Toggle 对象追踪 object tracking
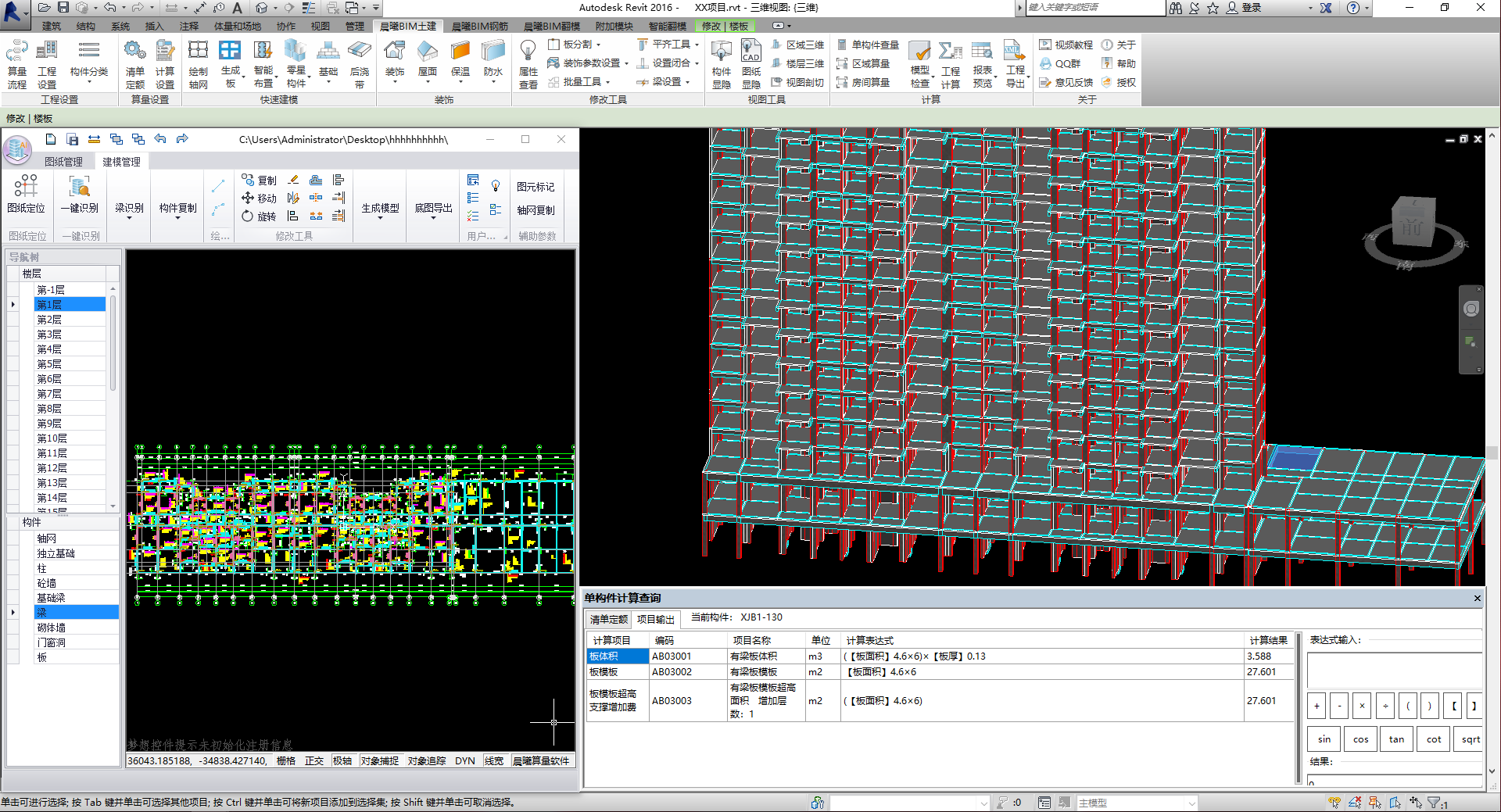The width and height of the screenshot is (1501, 812). pos(427,760)
